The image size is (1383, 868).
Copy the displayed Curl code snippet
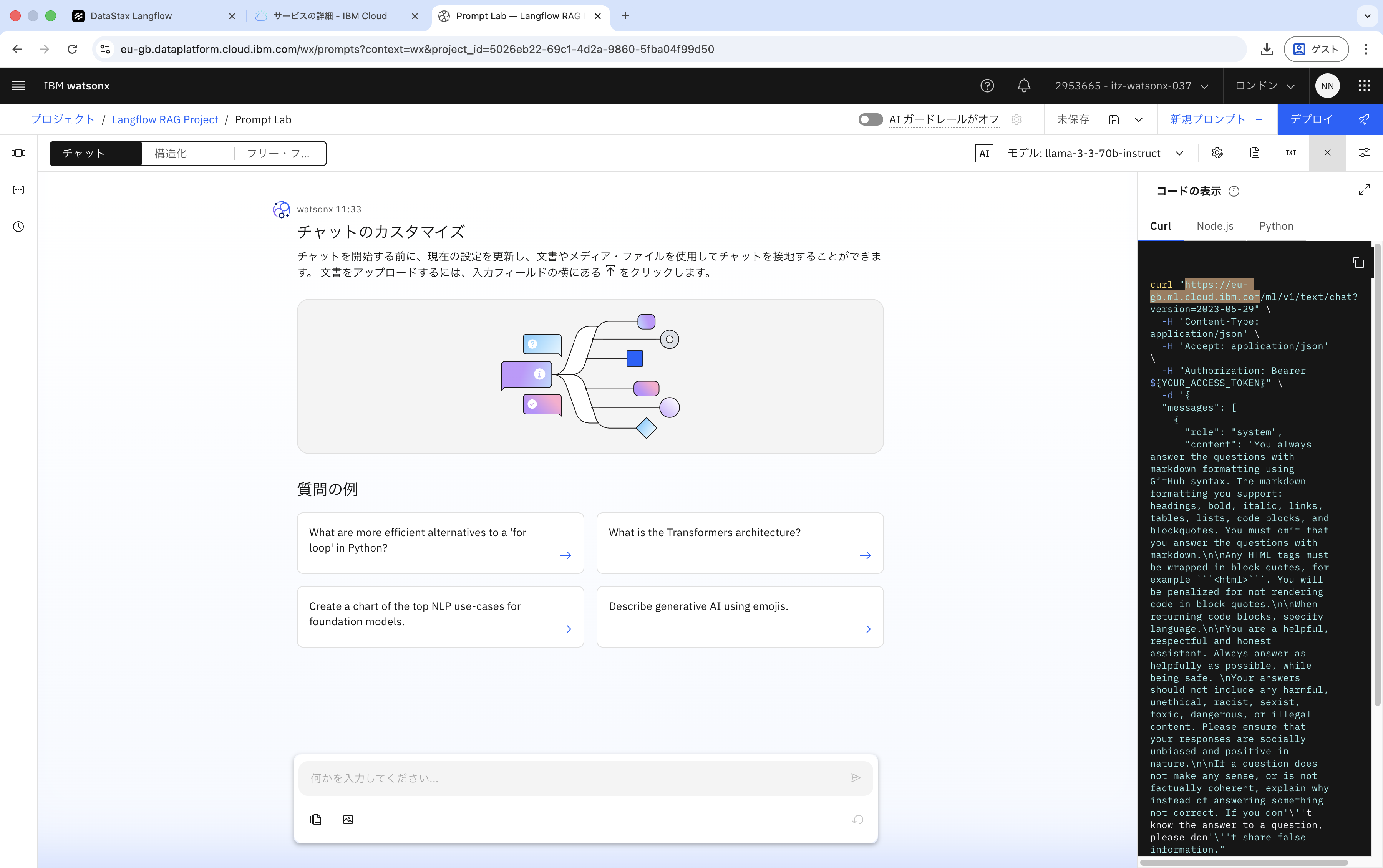coord(1358,262)
